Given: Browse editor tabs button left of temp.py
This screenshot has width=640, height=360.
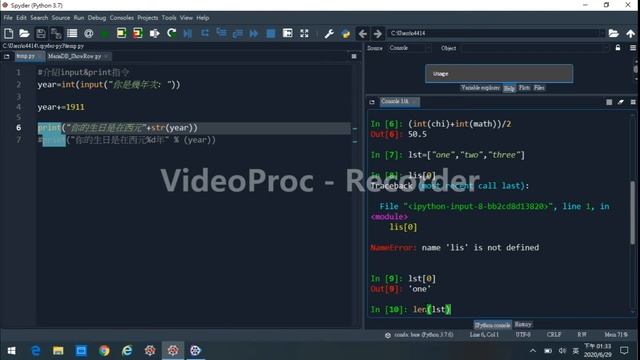Looking at the screenshot, I should click(x=7, y=56).
